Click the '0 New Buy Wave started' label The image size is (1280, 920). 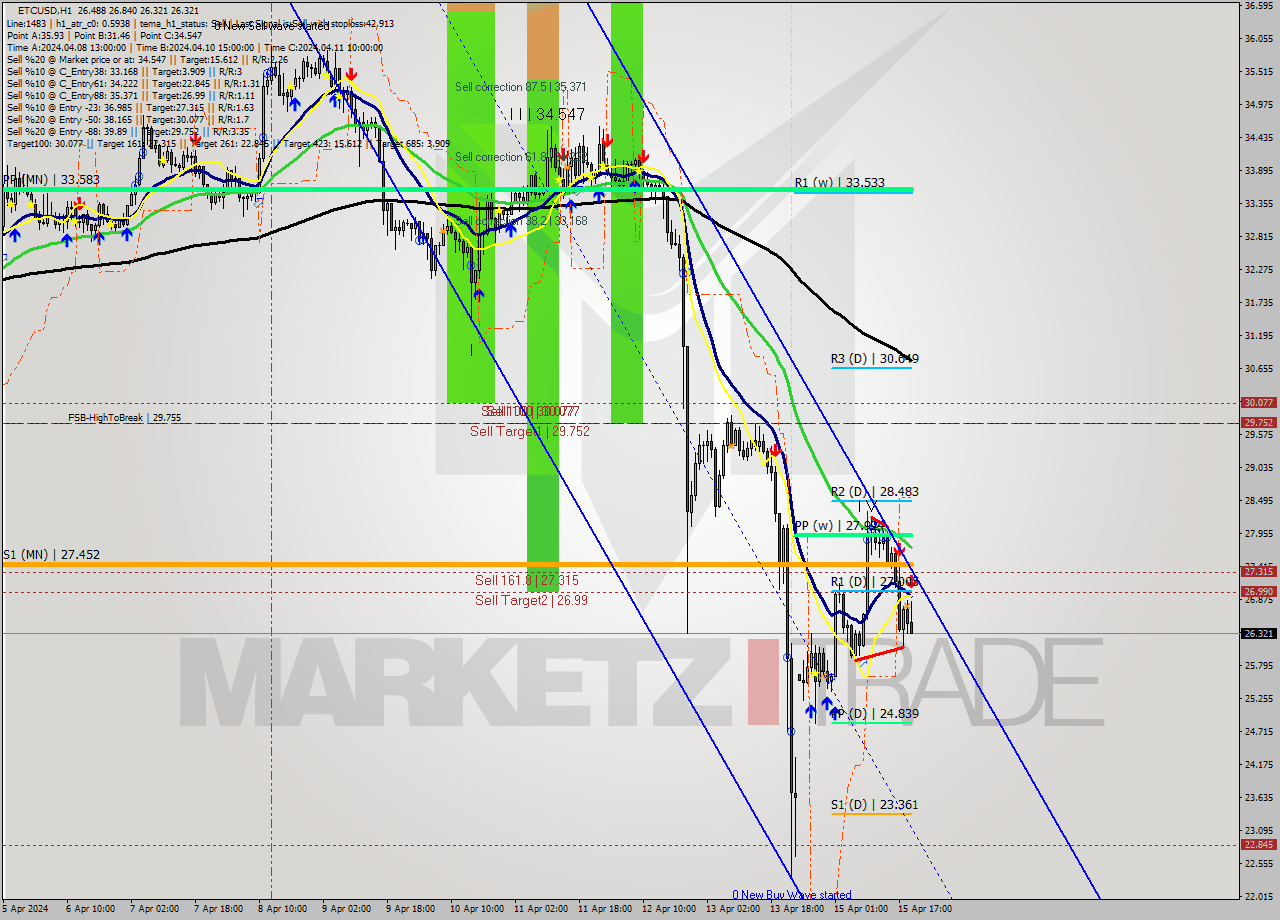(x=792, y=895)
